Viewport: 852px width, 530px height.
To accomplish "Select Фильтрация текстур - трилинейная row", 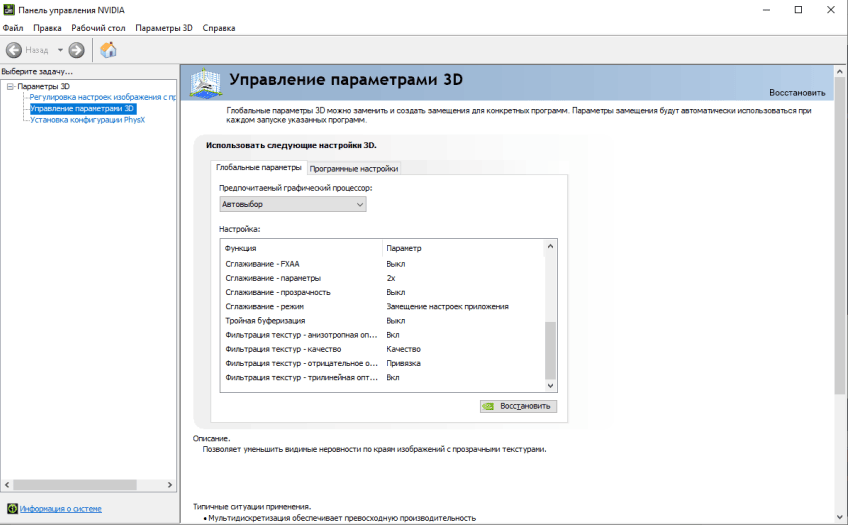I will point(384,379).
